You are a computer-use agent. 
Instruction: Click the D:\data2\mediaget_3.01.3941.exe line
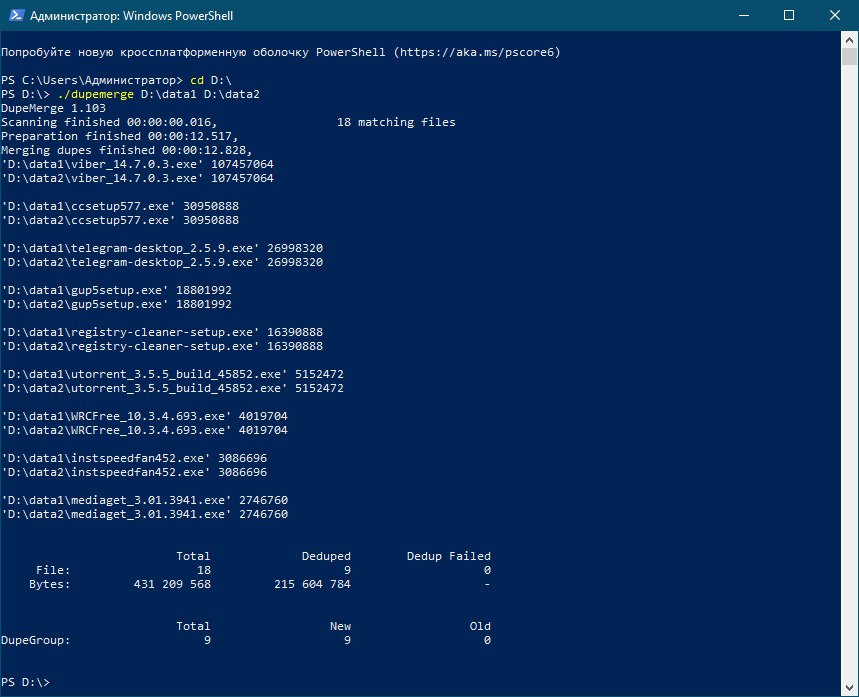(x=145, y=514)
